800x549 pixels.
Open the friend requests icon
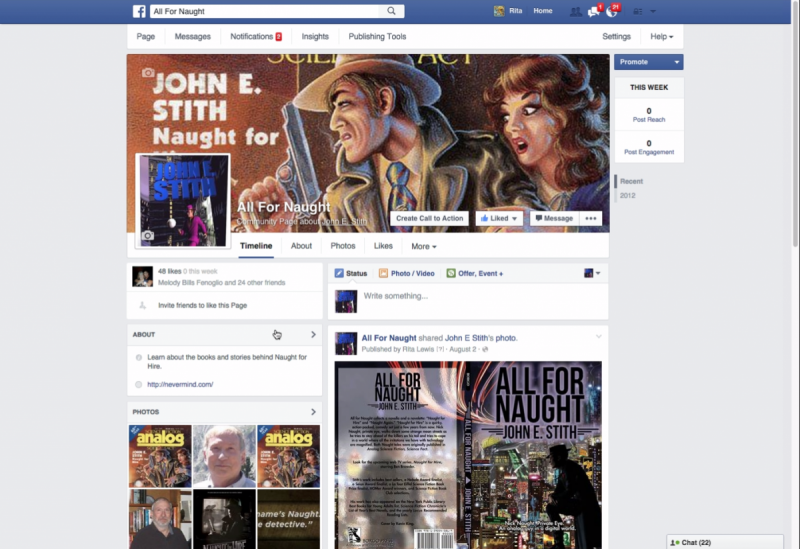click(575, 11)
